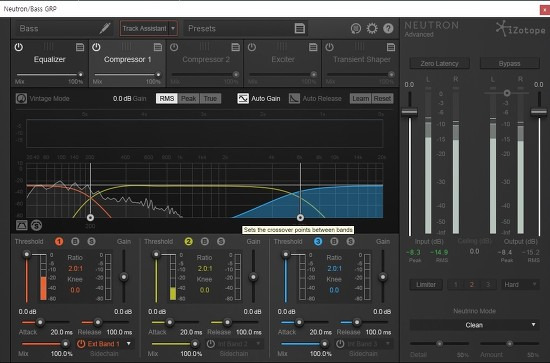Click the Compressor 1 Mix slider

(x=127, y=74)
